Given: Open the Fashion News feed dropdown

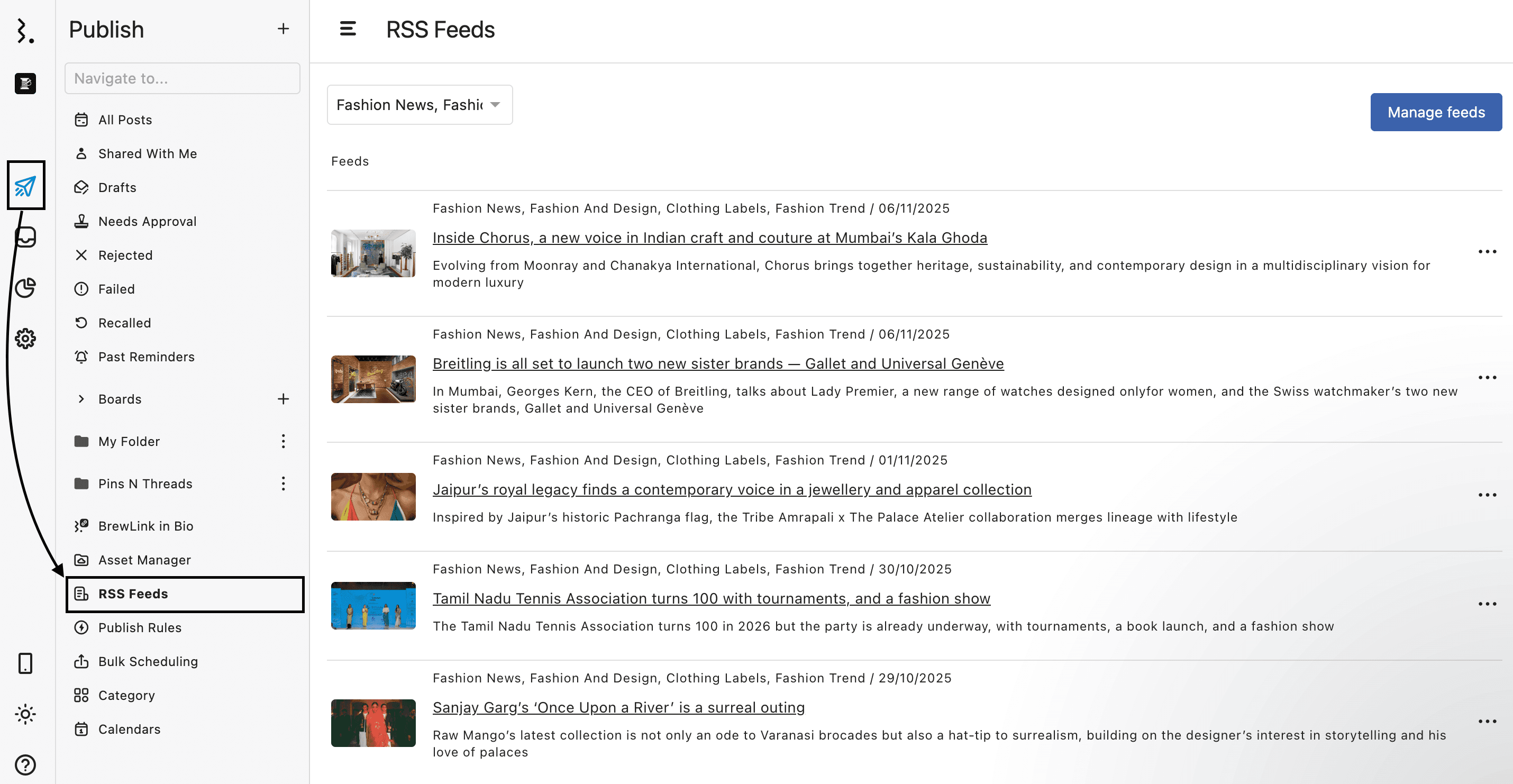Looking at the screenshot, I should 420,105.
